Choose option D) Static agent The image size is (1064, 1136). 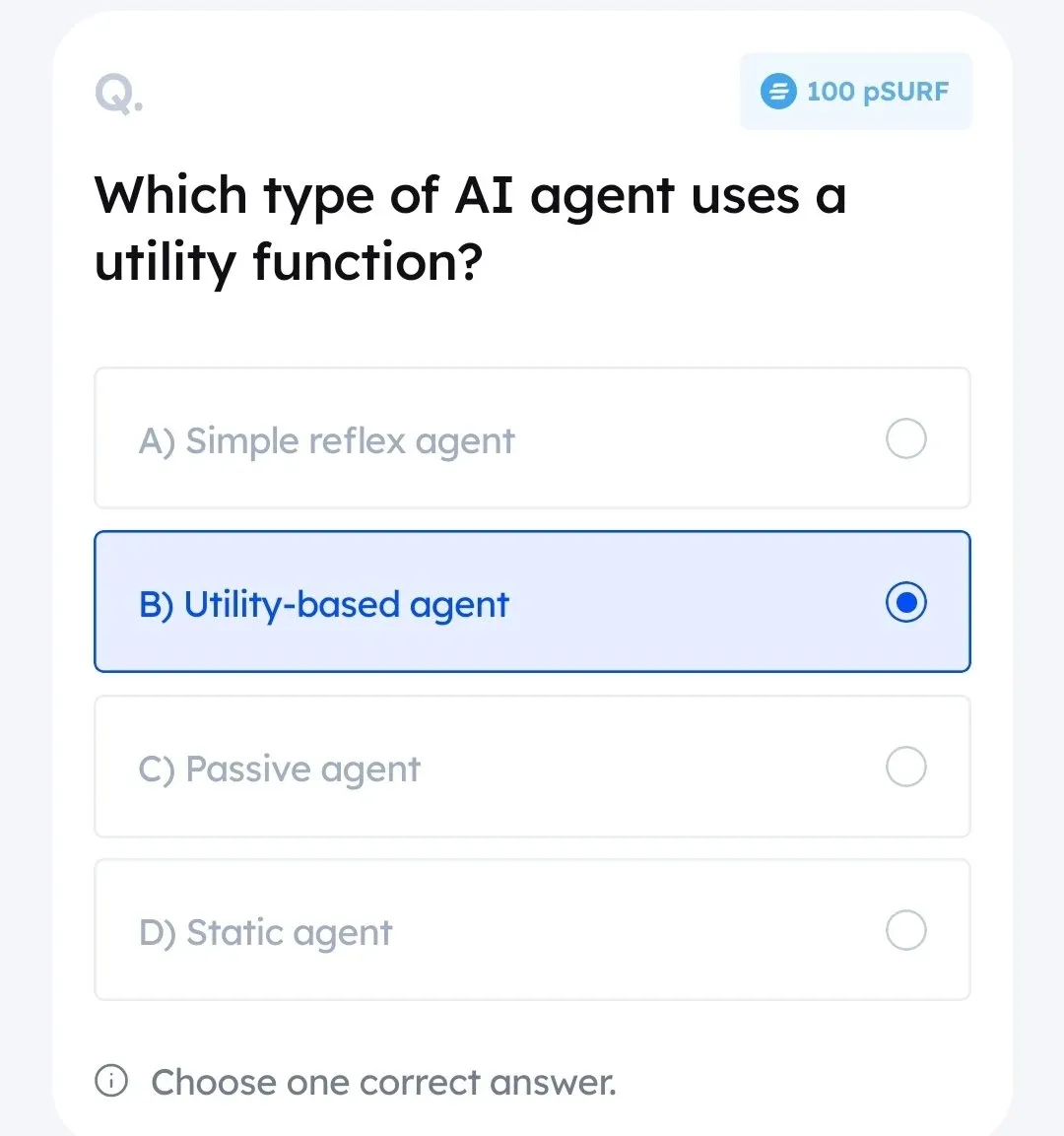pyautogui.click(x=532, y=930)
